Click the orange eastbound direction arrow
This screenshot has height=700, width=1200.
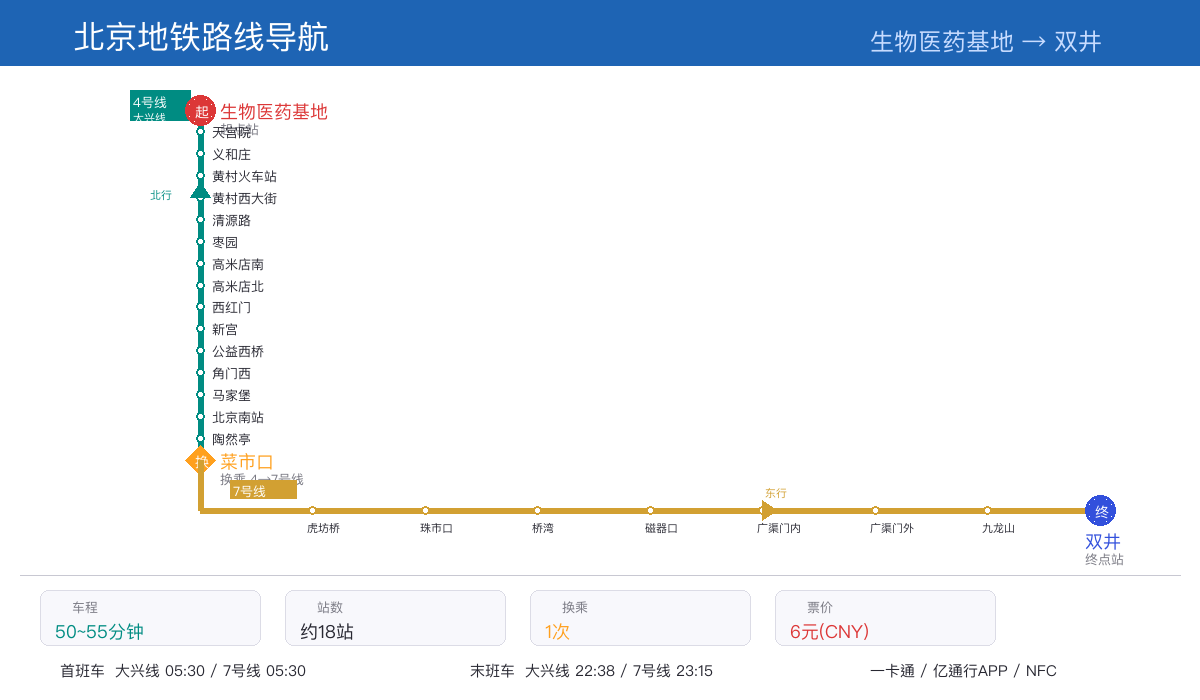click(768, 511)
